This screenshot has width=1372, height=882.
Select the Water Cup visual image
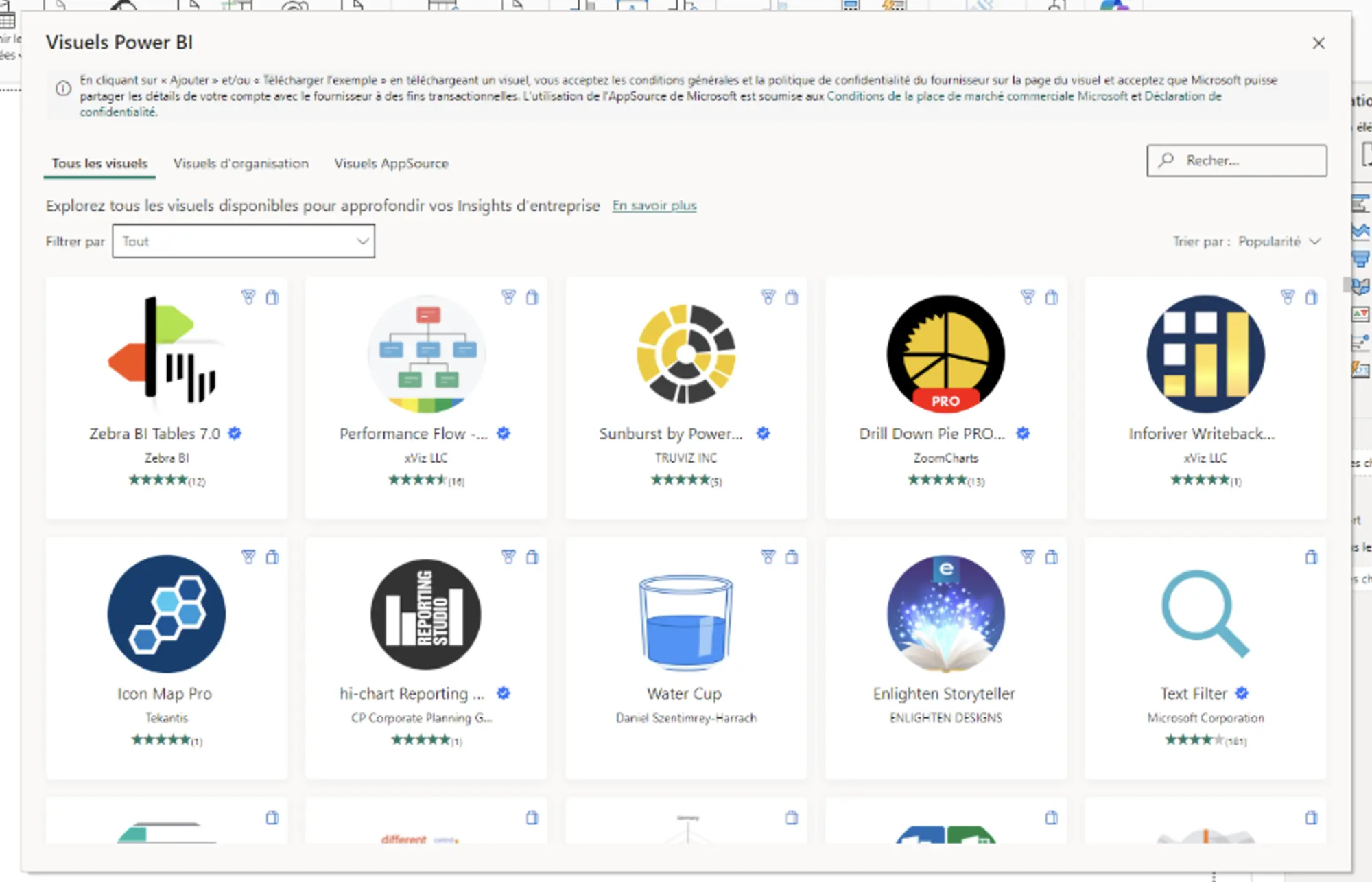[x=686, y=622]
